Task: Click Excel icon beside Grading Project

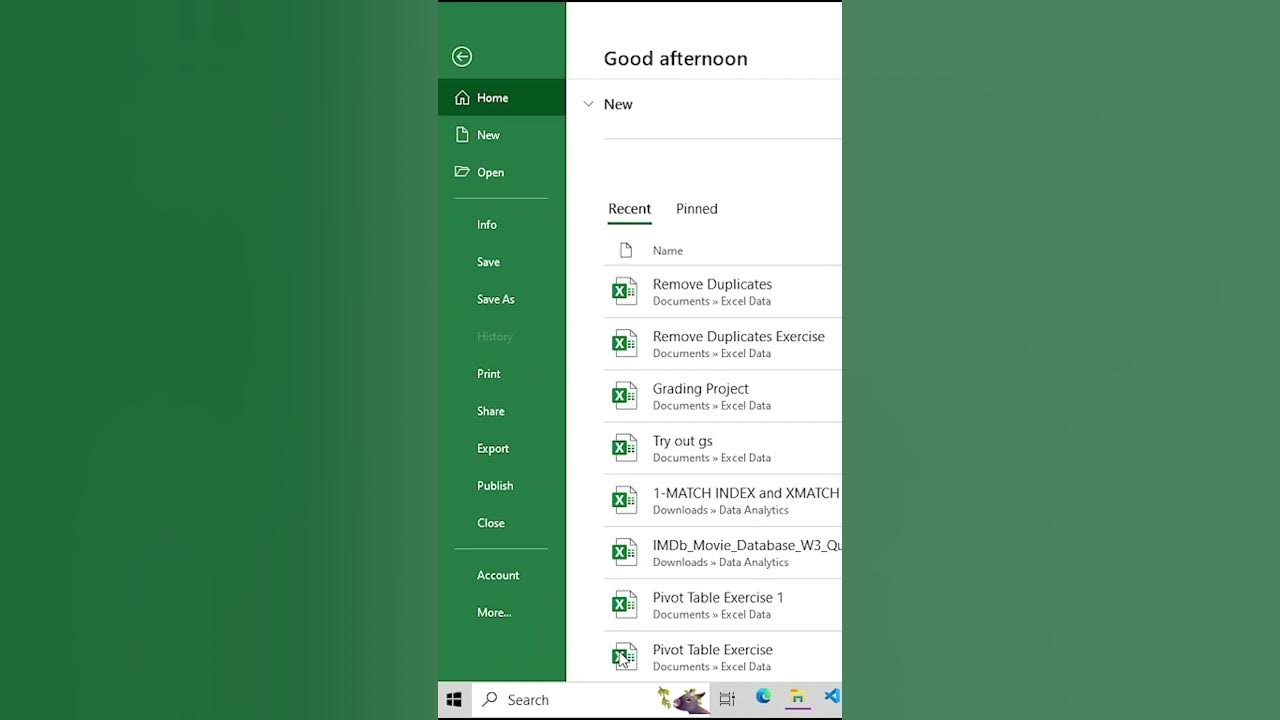Action: [x=625, y=395]
